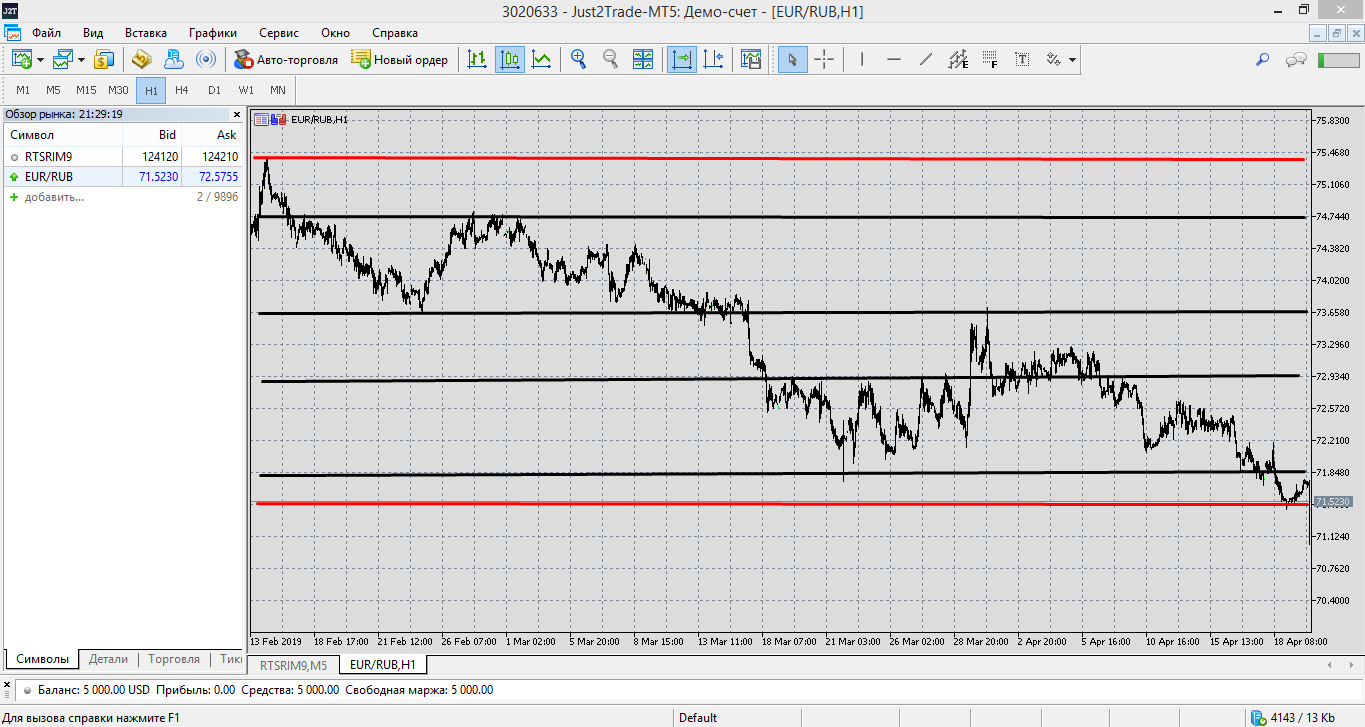The image size is (1365, 727).
Task: Select EUR/RUB symbol row
Action: [x=123, y=177]
